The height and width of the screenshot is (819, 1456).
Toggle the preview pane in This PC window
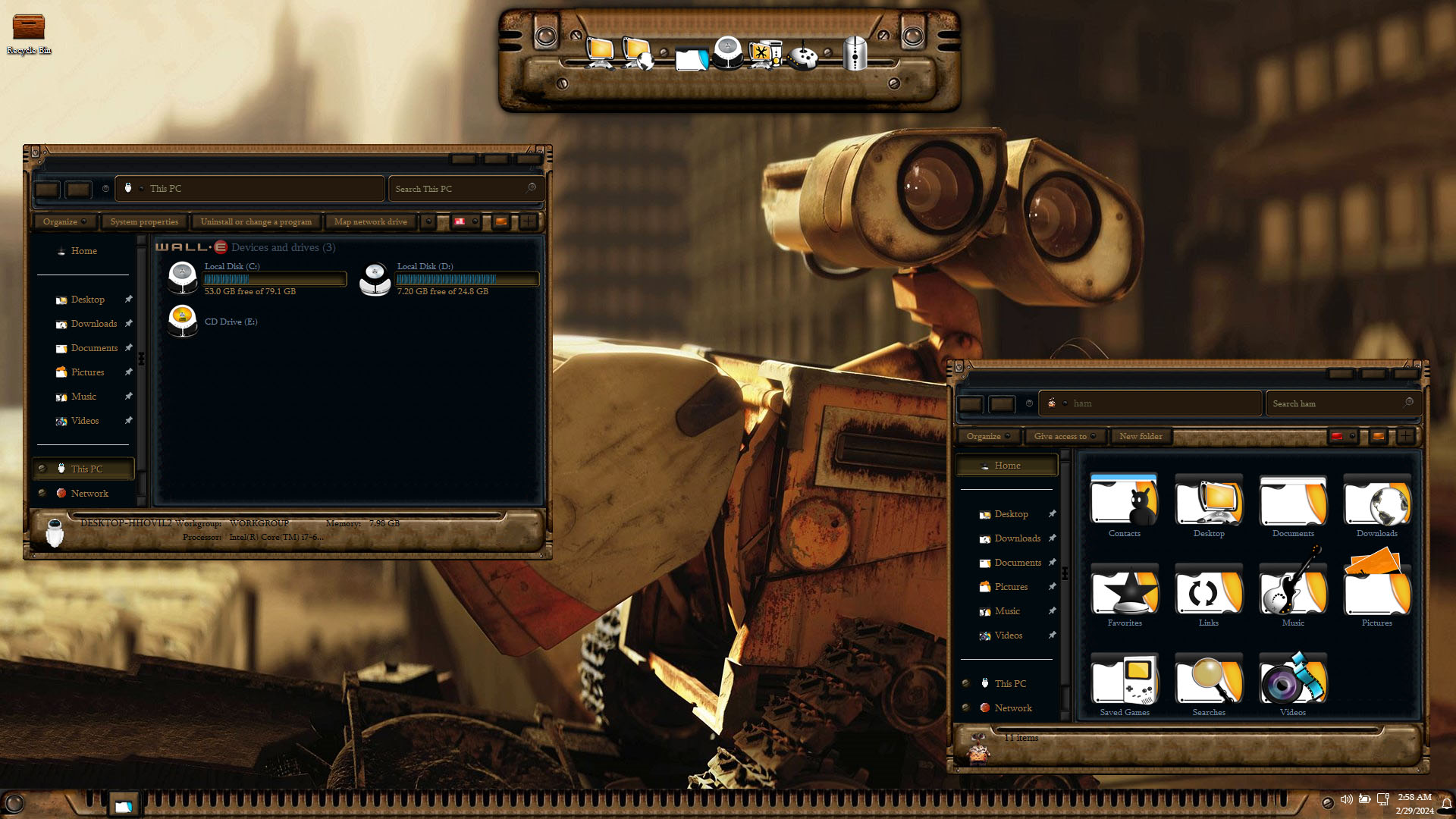click(x=500, y=221)
